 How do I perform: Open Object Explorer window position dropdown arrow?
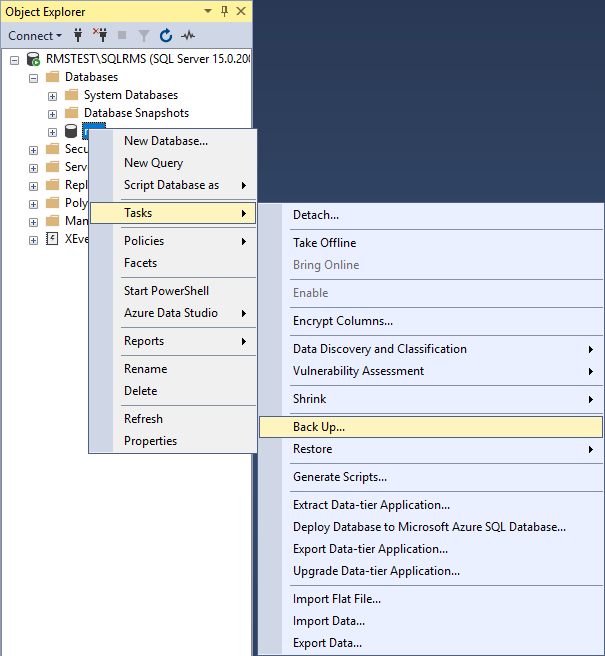(208, 11)
